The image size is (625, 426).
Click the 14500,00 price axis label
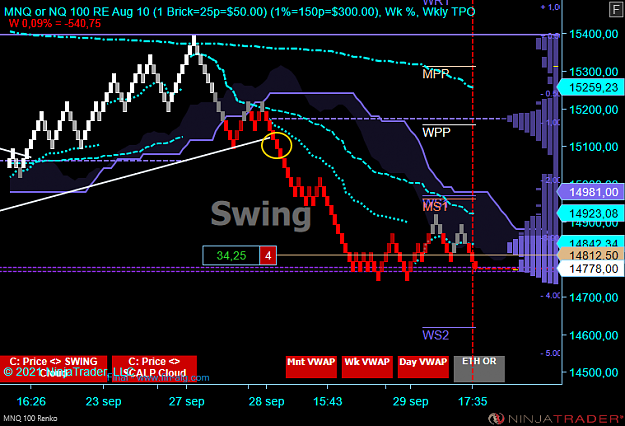tap(594, 373)
